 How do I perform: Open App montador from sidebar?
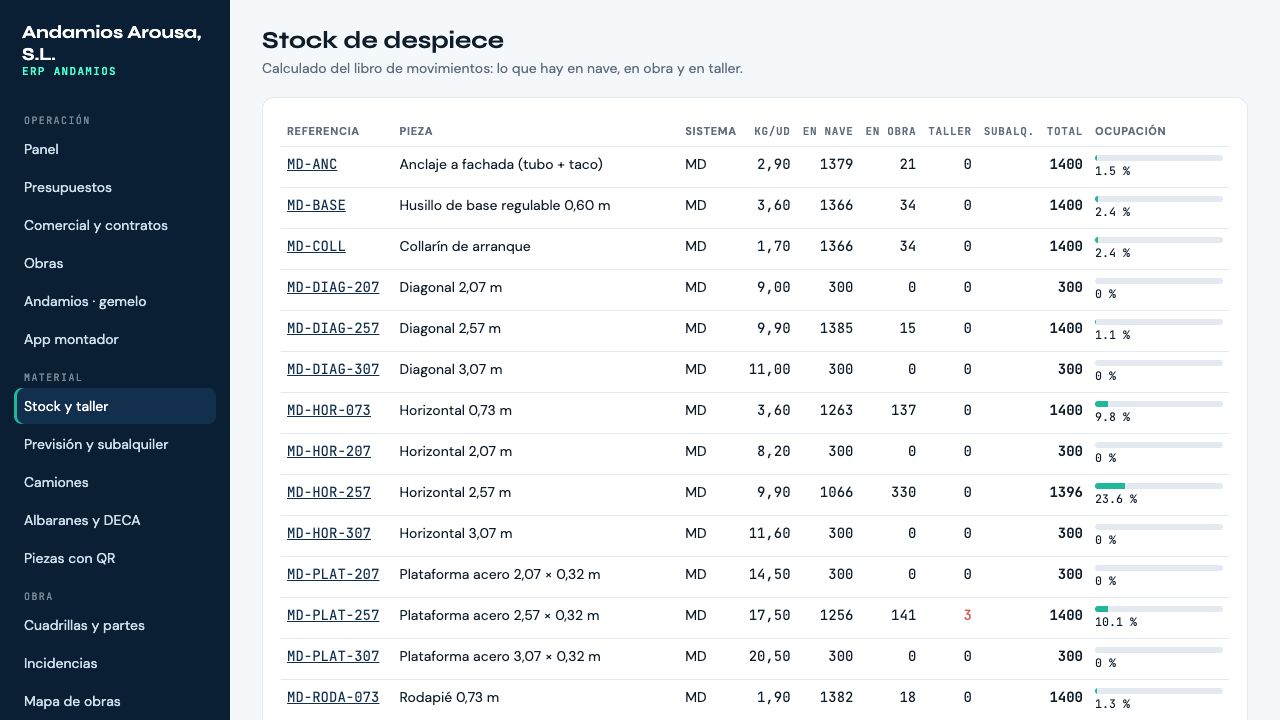(x=115, y=339)
